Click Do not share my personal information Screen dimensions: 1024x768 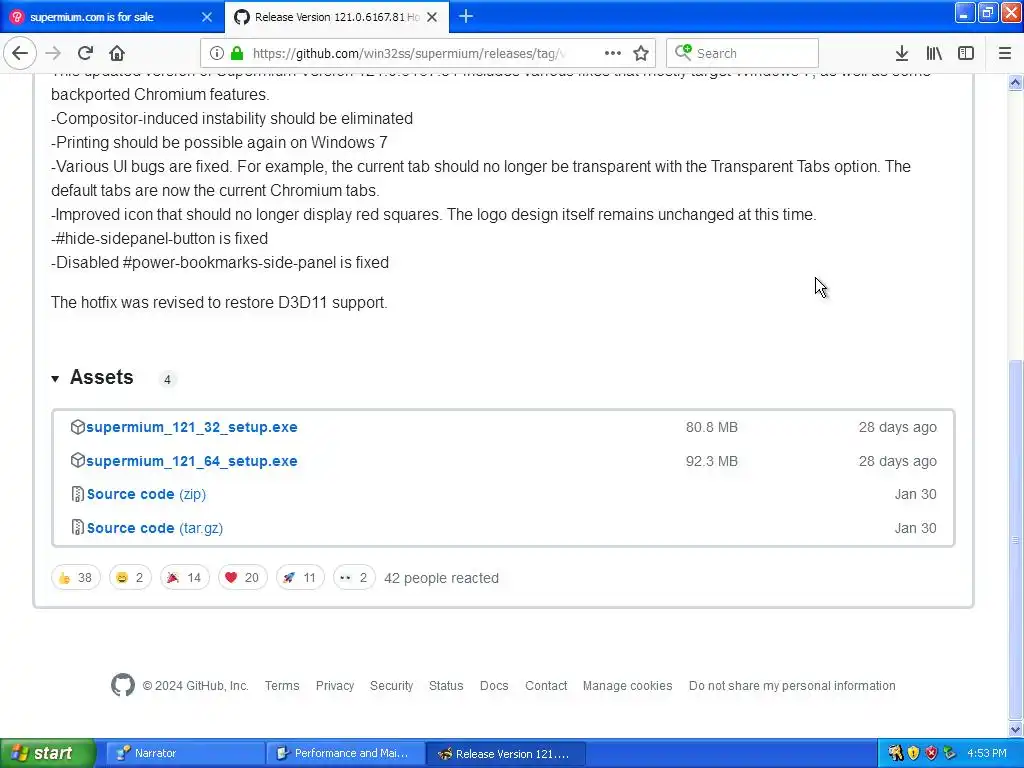pyautogui.click(x=792, y=686)
